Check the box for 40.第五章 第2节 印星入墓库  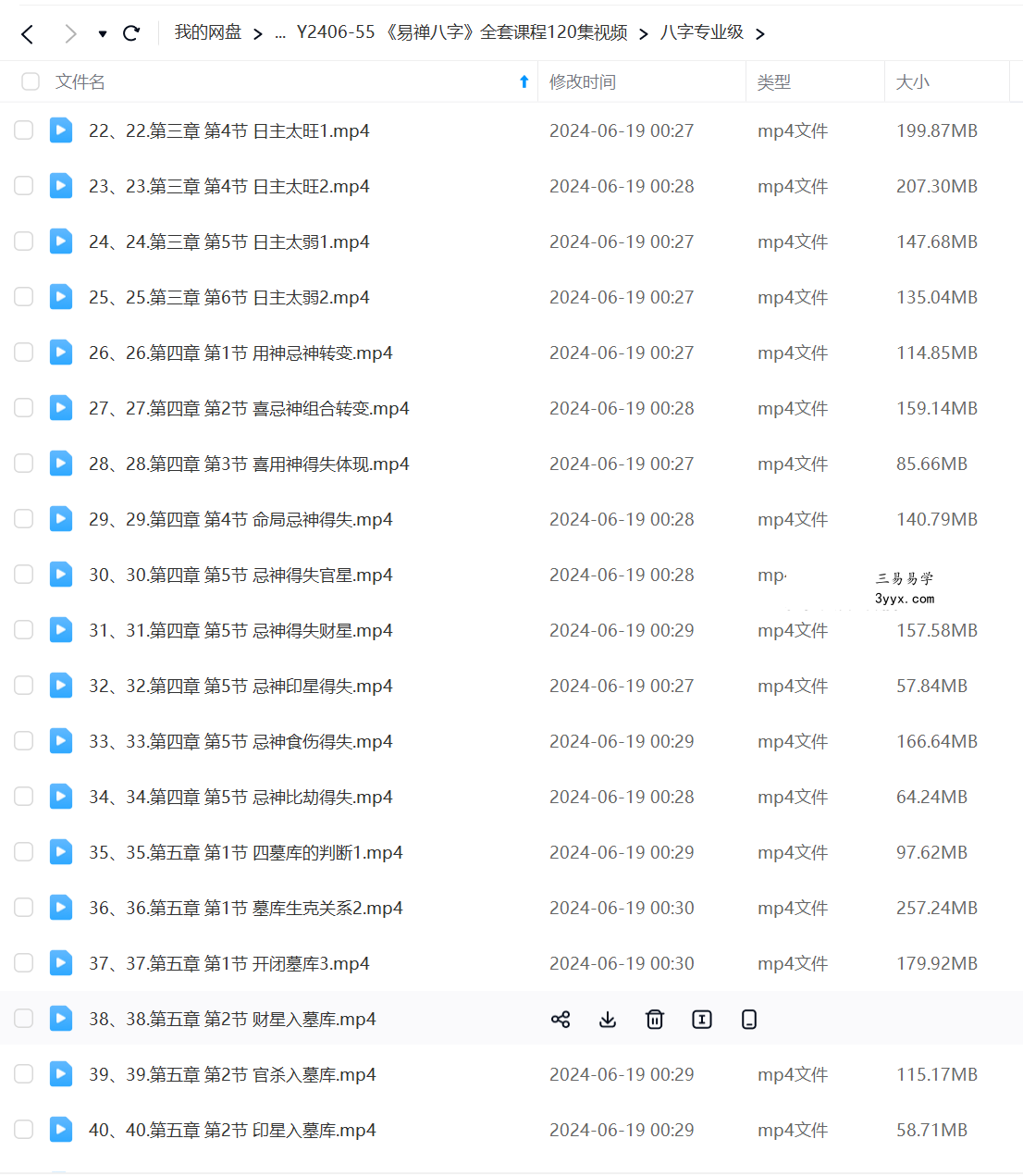pos(24,1130)
